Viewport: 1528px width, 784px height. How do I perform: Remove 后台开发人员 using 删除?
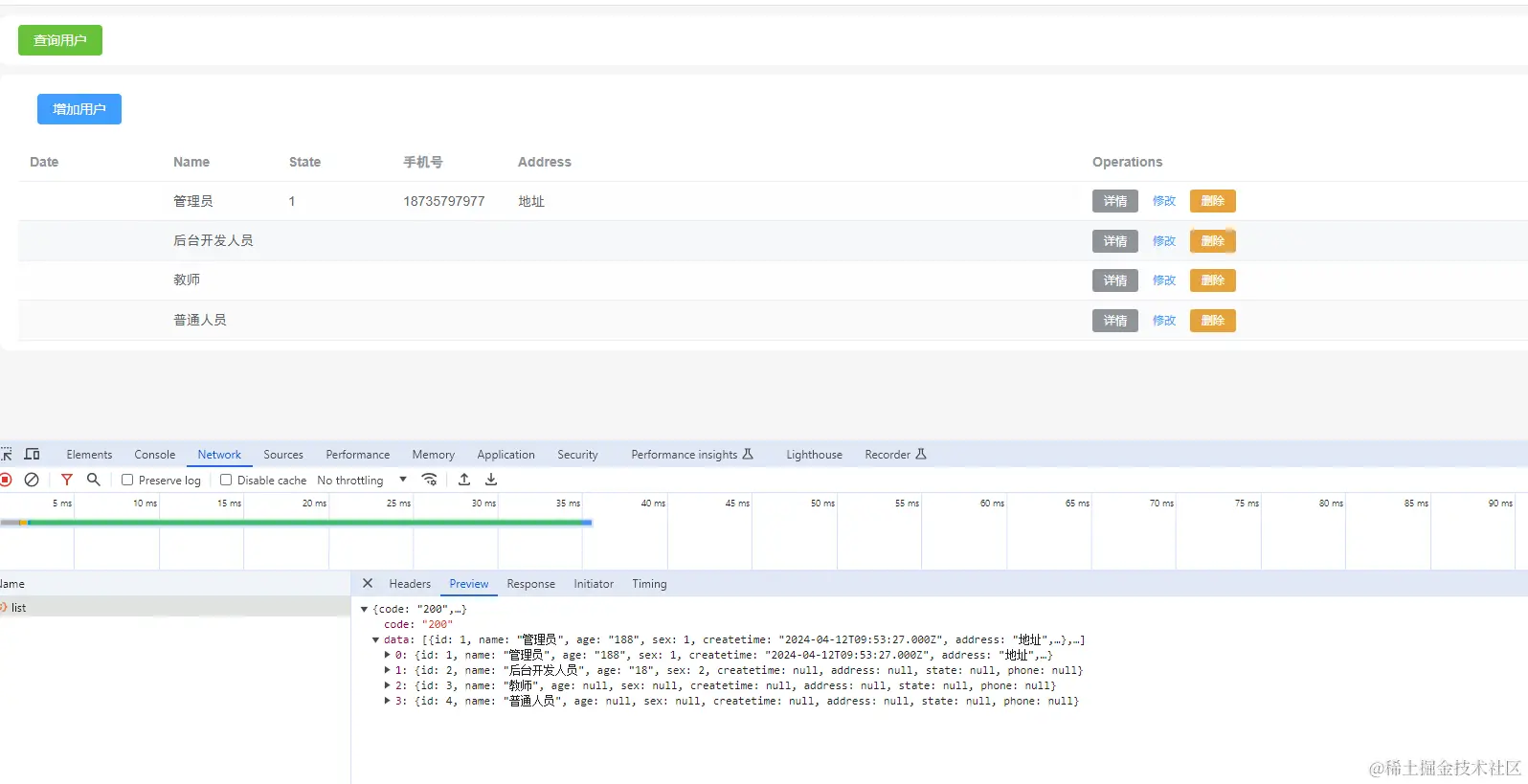1213,241
